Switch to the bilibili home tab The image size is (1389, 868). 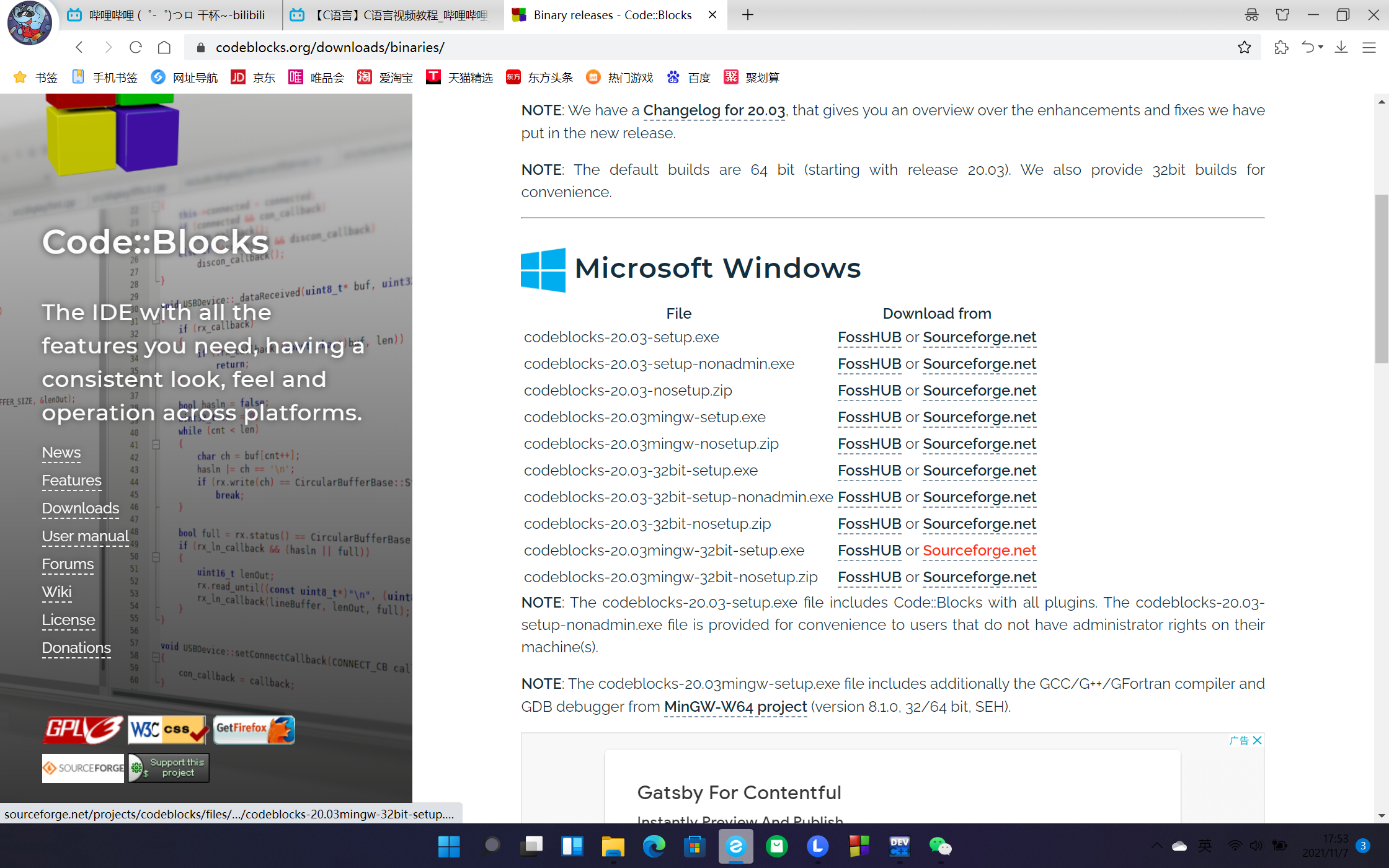(167, 15)
